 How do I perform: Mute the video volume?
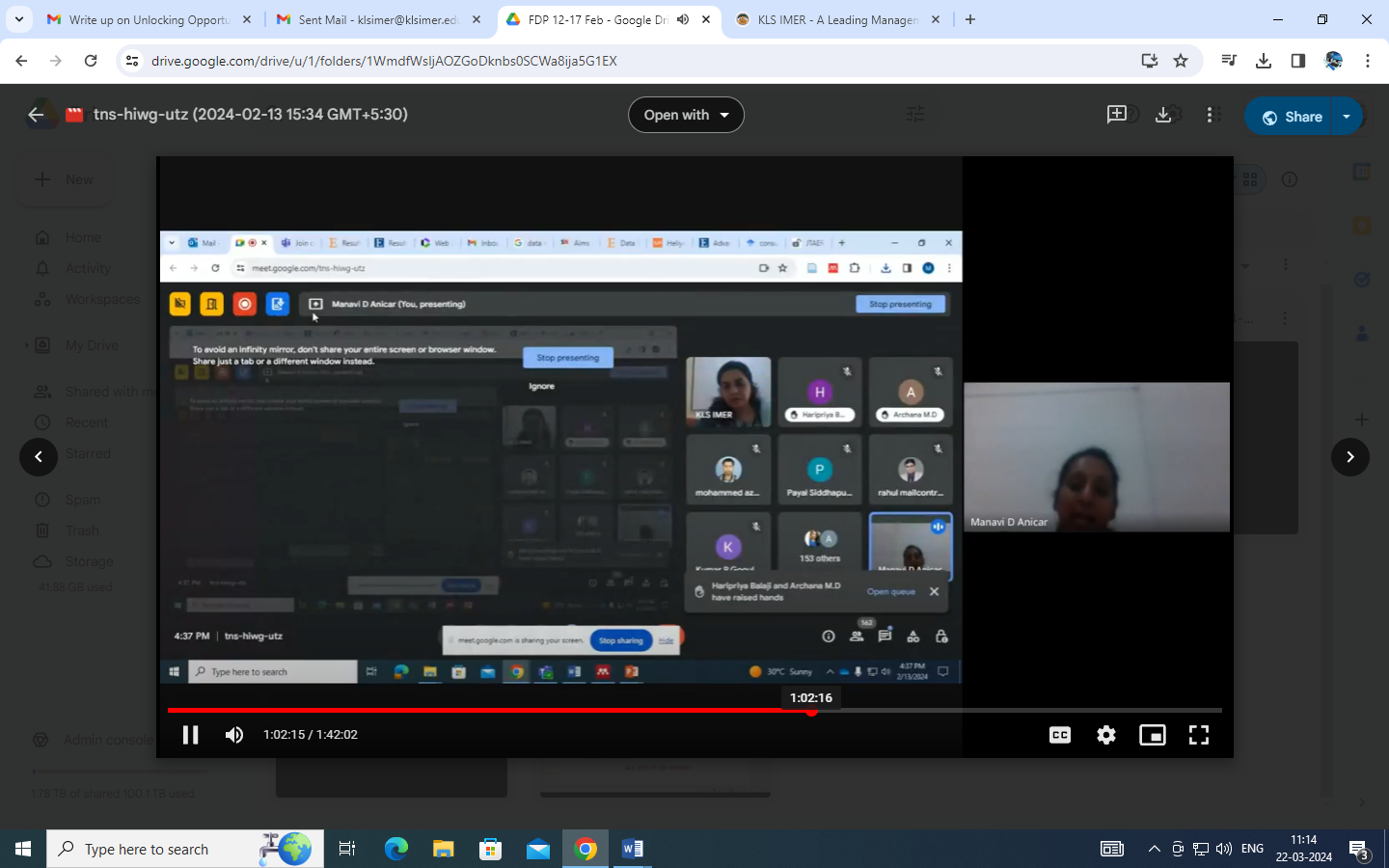[x=234, y=735]
